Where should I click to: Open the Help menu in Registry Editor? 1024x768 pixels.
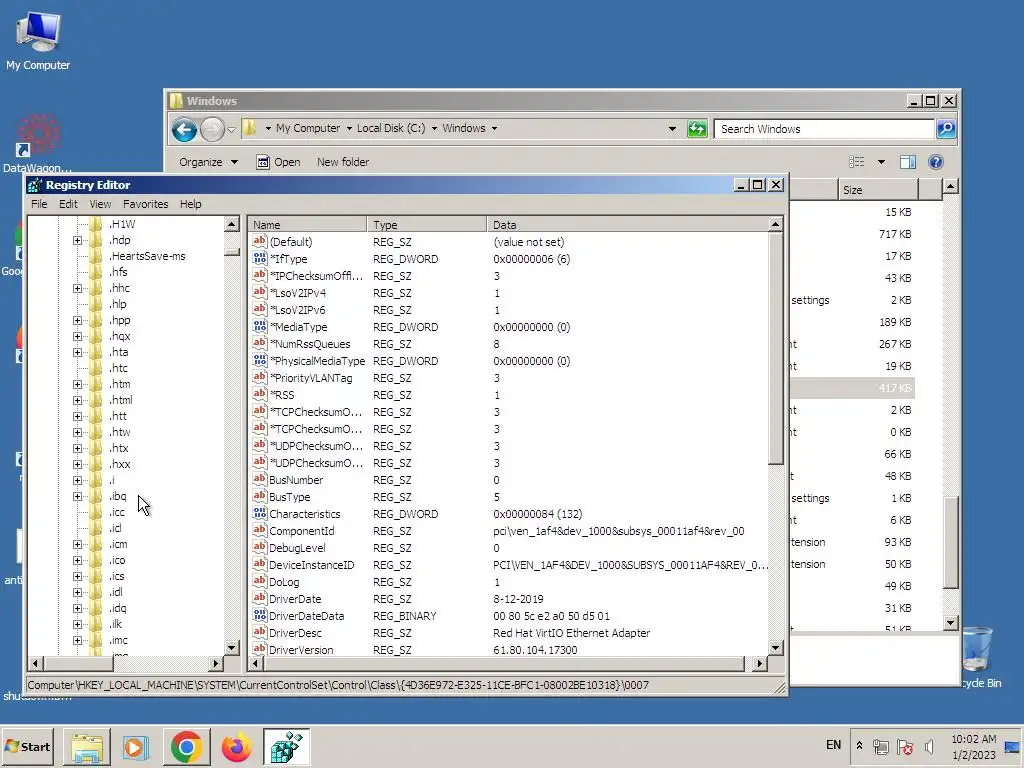[x=191, y=204]
